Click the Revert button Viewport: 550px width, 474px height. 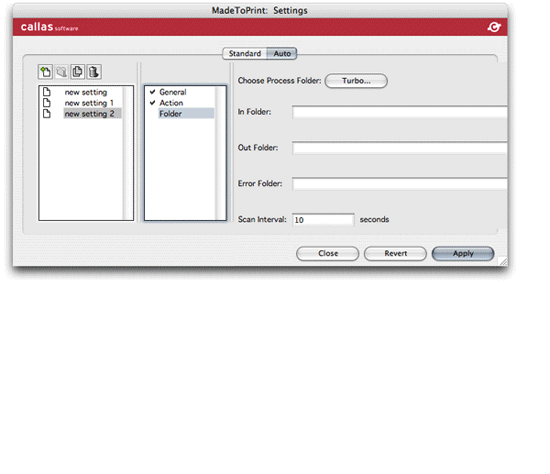coord(395,253)
